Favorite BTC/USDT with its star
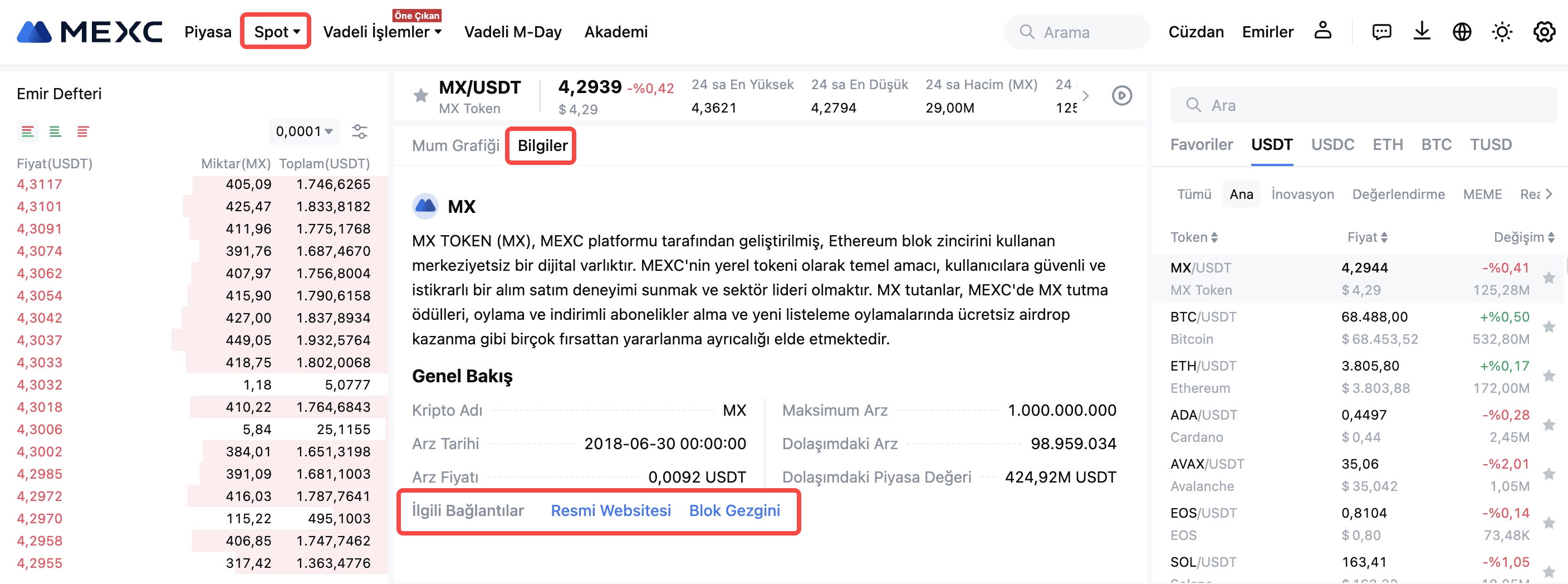Screen dimensions: 1568x584 (1549, 328)
